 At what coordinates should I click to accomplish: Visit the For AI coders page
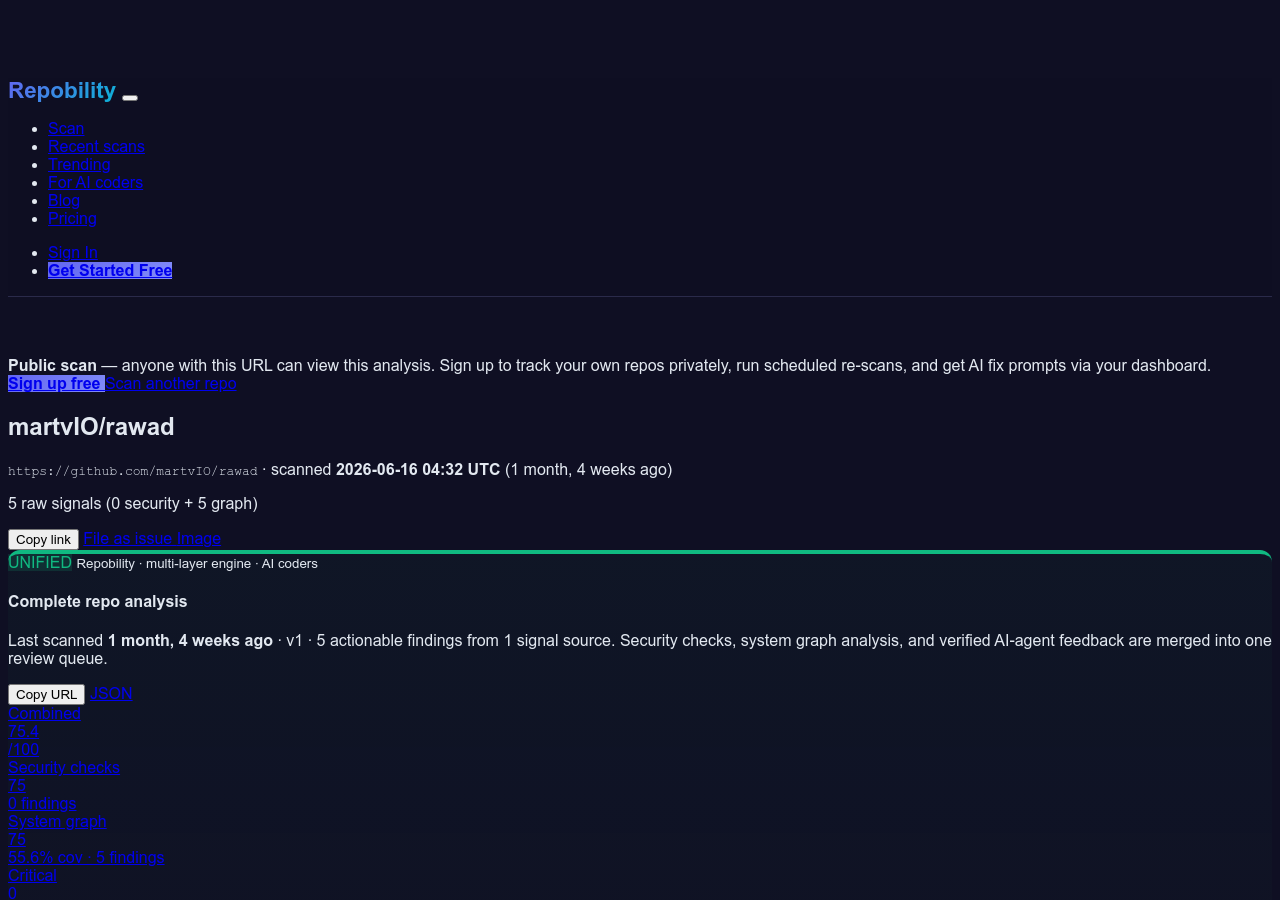pyautogui.click(x=95, y=182)
